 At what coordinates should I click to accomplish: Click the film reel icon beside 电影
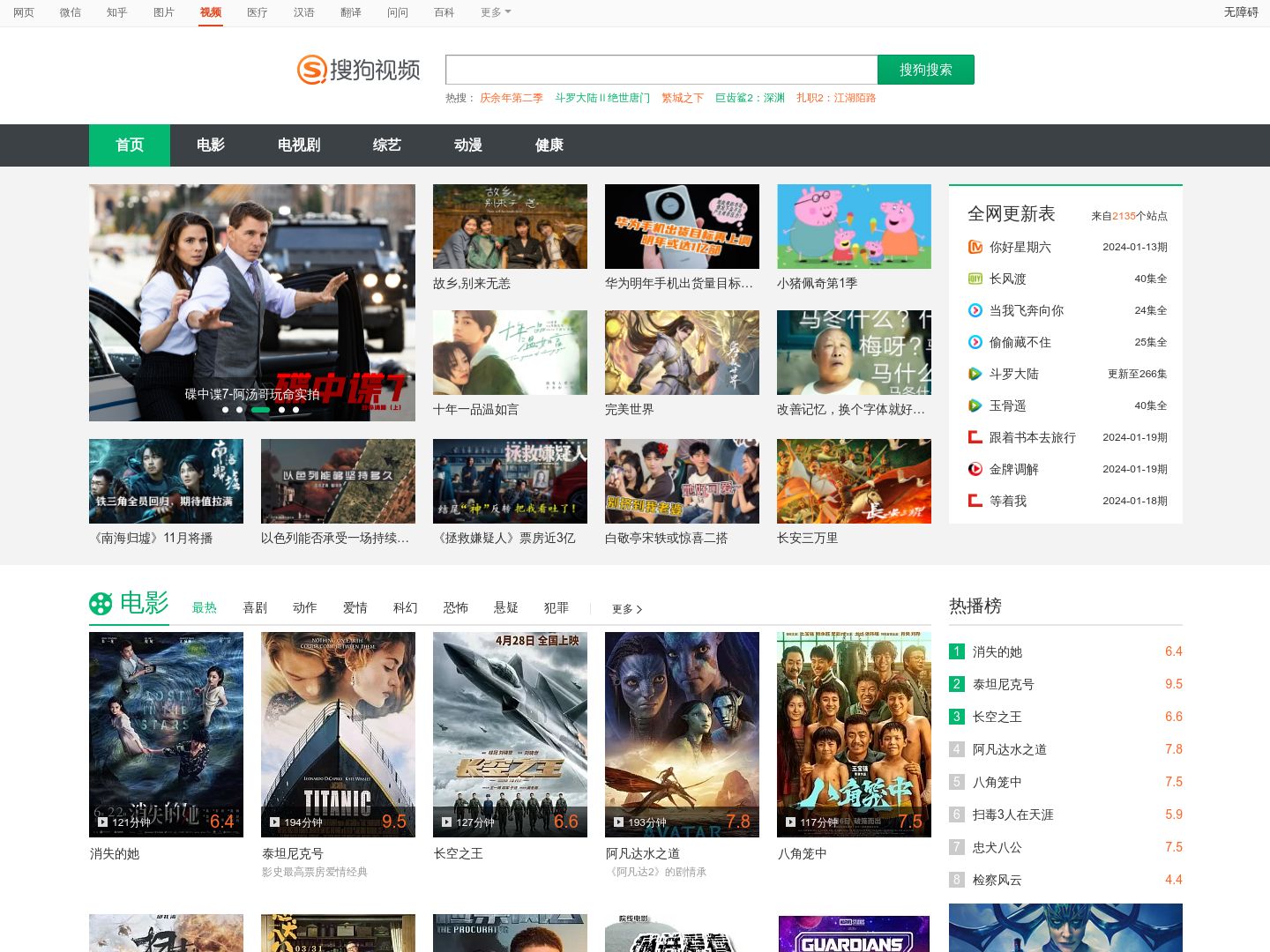tap(101, 604)
